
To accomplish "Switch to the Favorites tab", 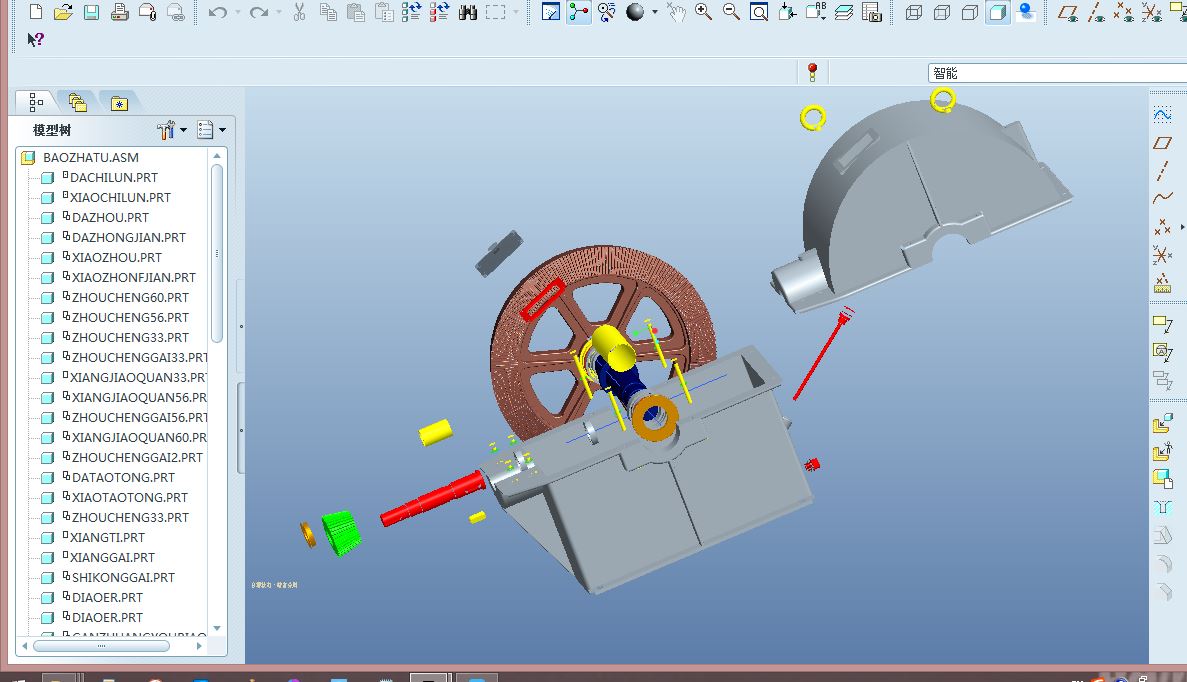I will click(119, 103).
